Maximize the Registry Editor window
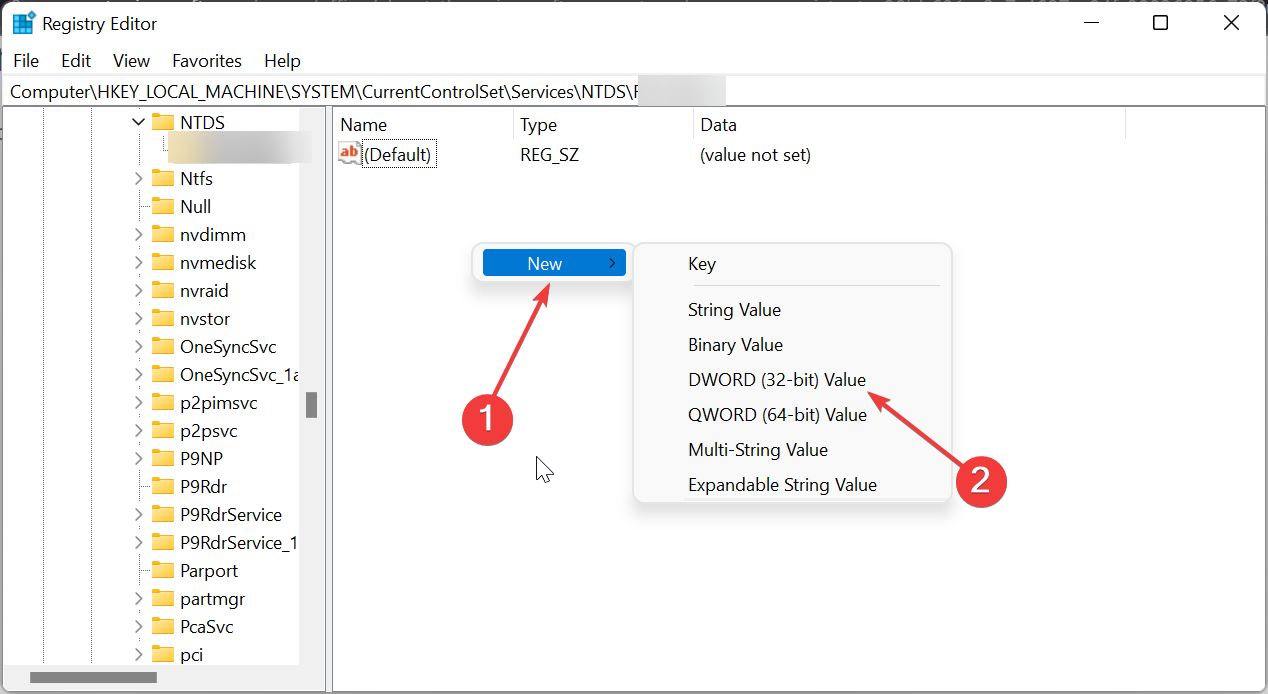Image resolution: width=1268 pixels, height=694 pixels. pos(1160,23)
